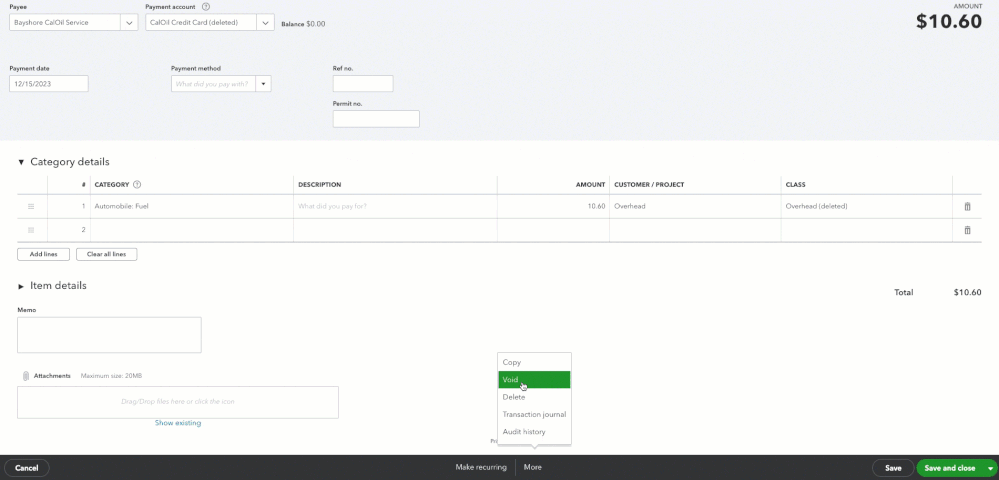This screenshot has width=999, height=480.
Task: Delete line 2 with trash icon
Action: click(967, 230)
